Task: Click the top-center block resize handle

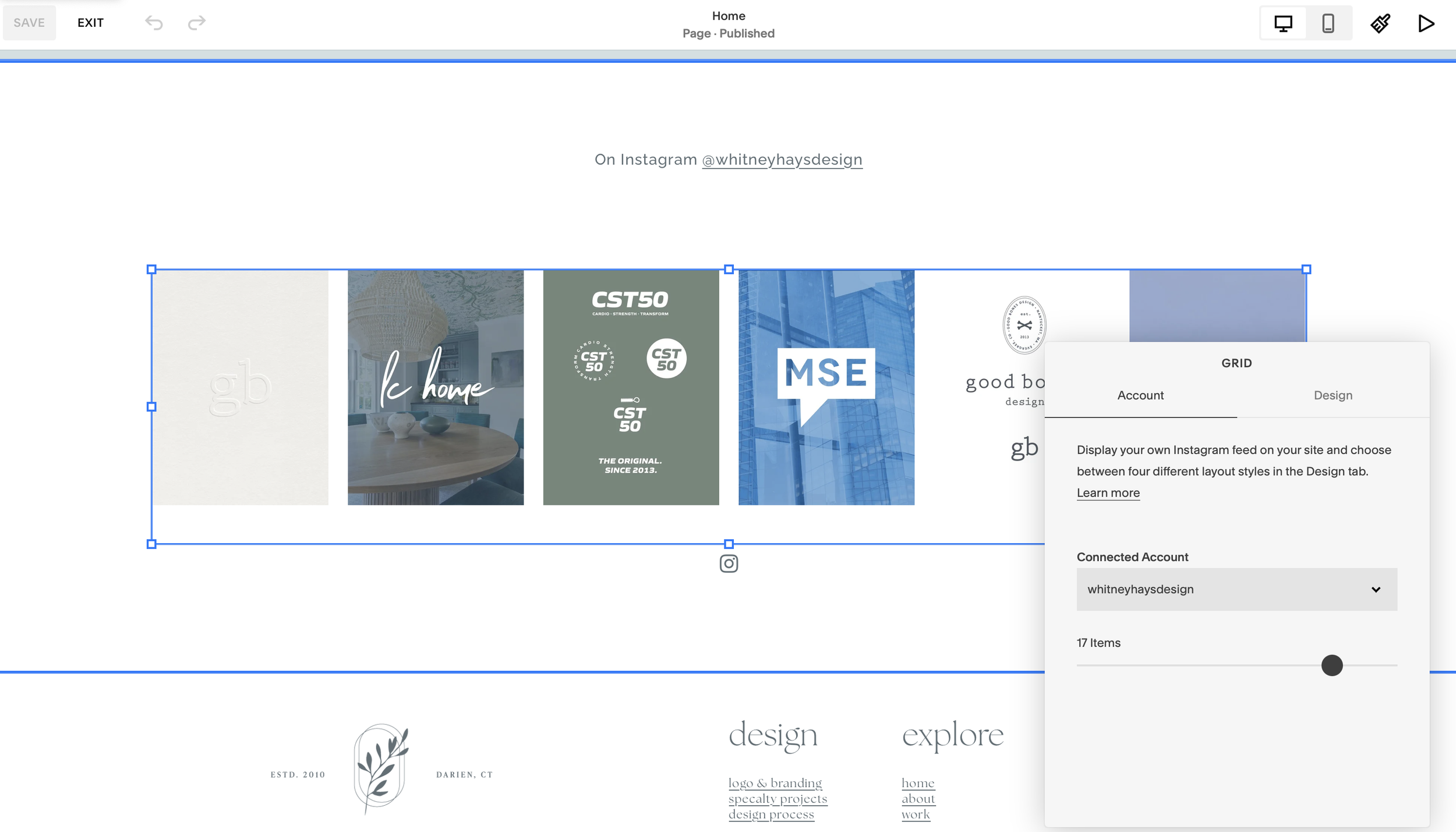Action: point(729,270)
